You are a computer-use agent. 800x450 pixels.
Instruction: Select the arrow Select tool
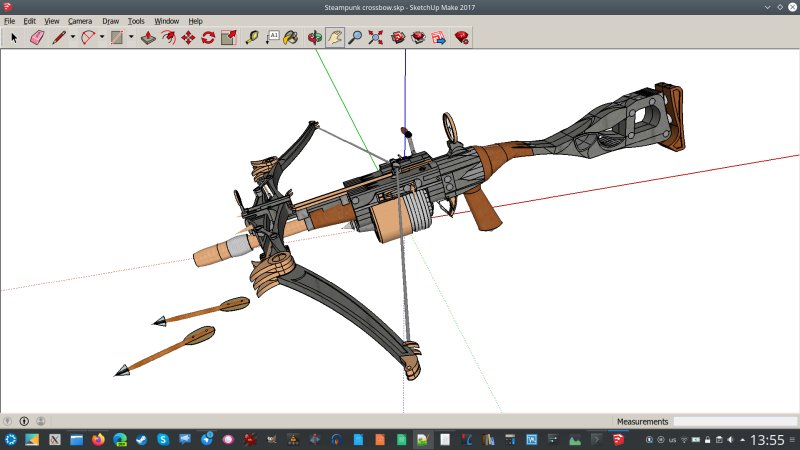[x=14, y=38]
